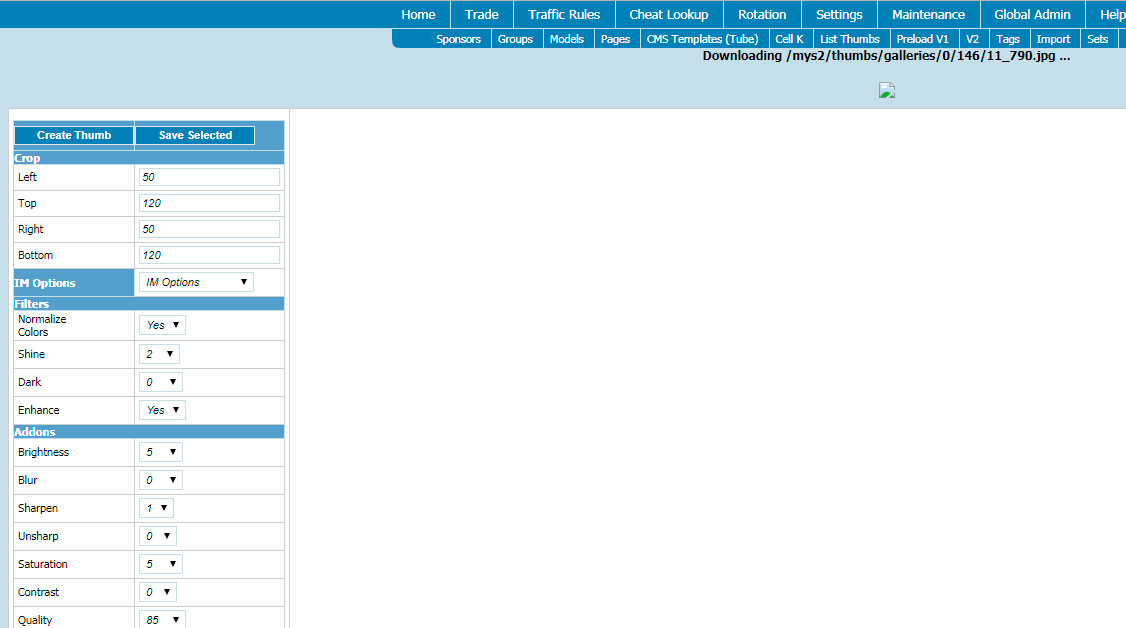Open the IM Options dropdown
The image size is (1126, 628).
click(196, 282)
